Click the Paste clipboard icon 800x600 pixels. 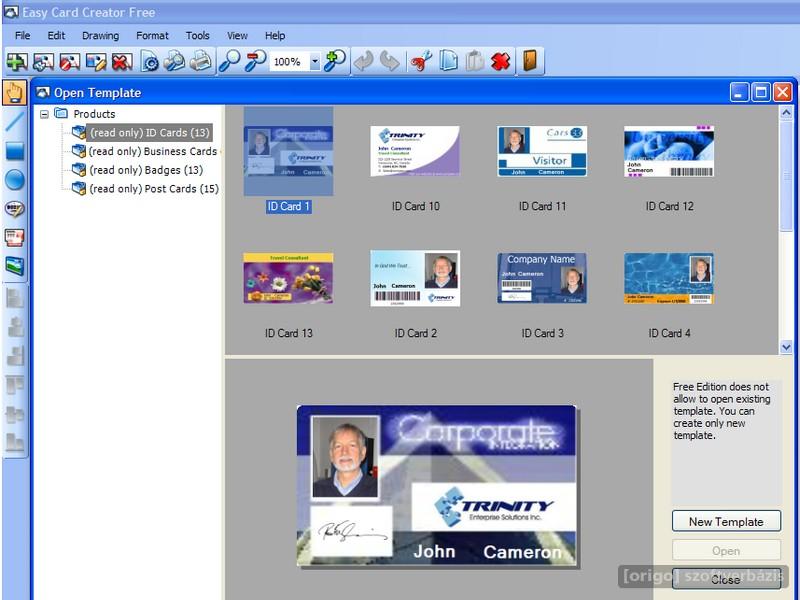[474, 61]
